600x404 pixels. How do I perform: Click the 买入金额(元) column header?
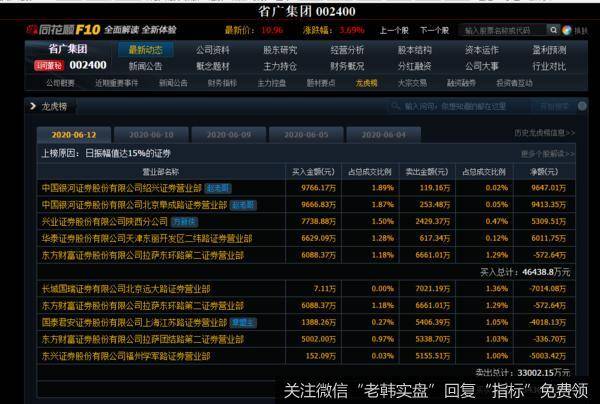tap(313, 172)
